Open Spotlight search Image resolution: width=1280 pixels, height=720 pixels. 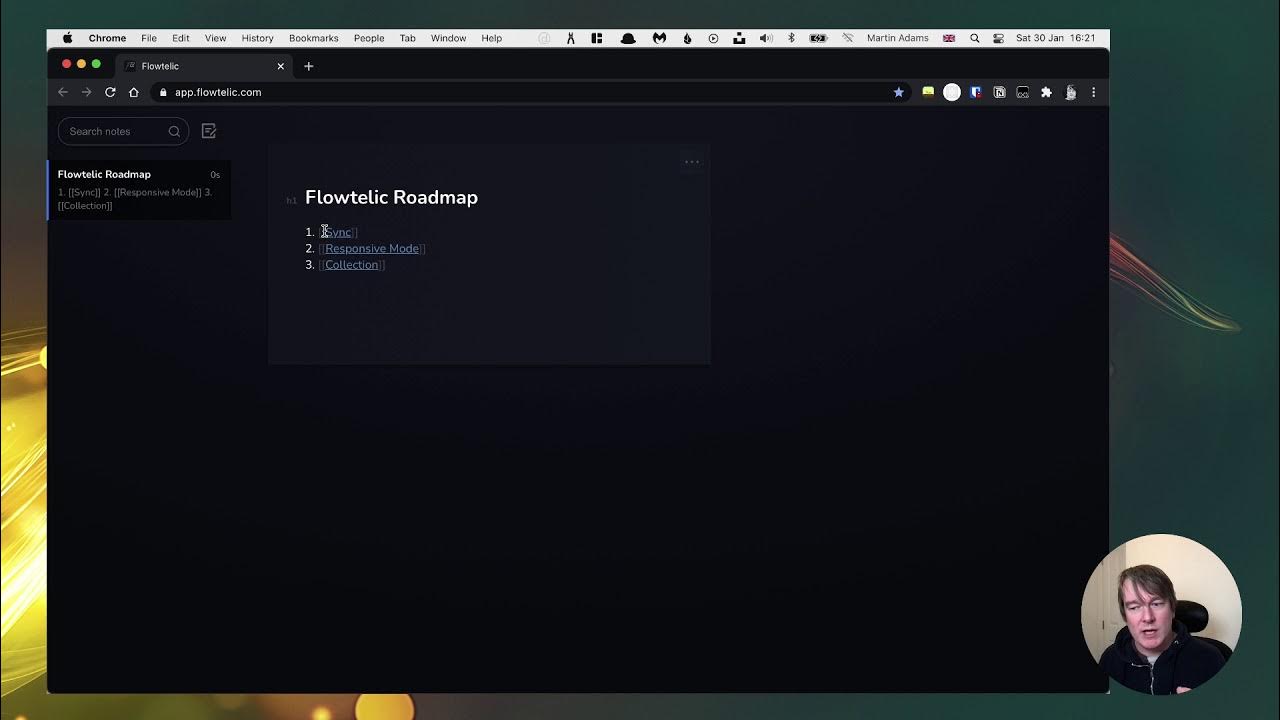point(974,38)
